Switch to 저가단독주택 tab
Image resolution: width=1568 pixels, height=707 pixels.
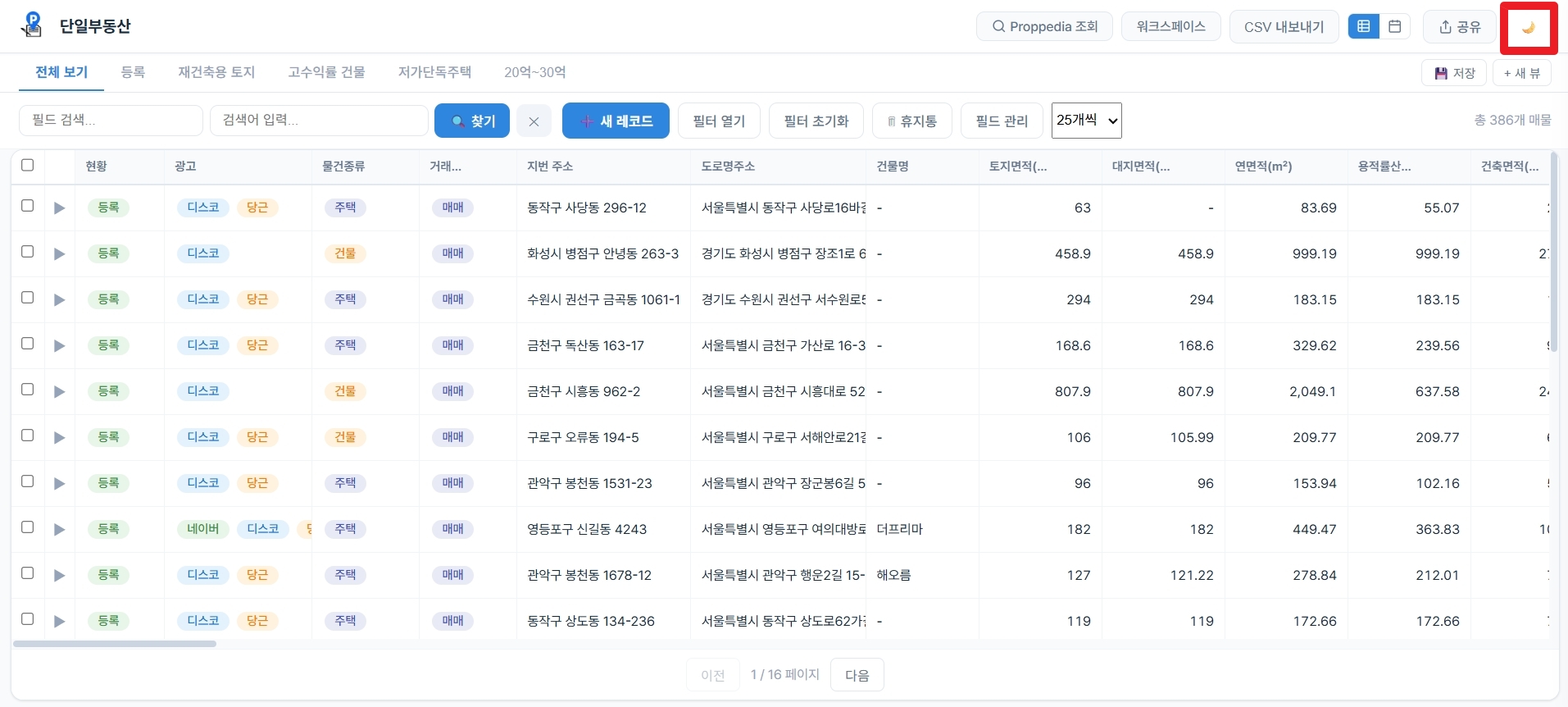point(434,72)
